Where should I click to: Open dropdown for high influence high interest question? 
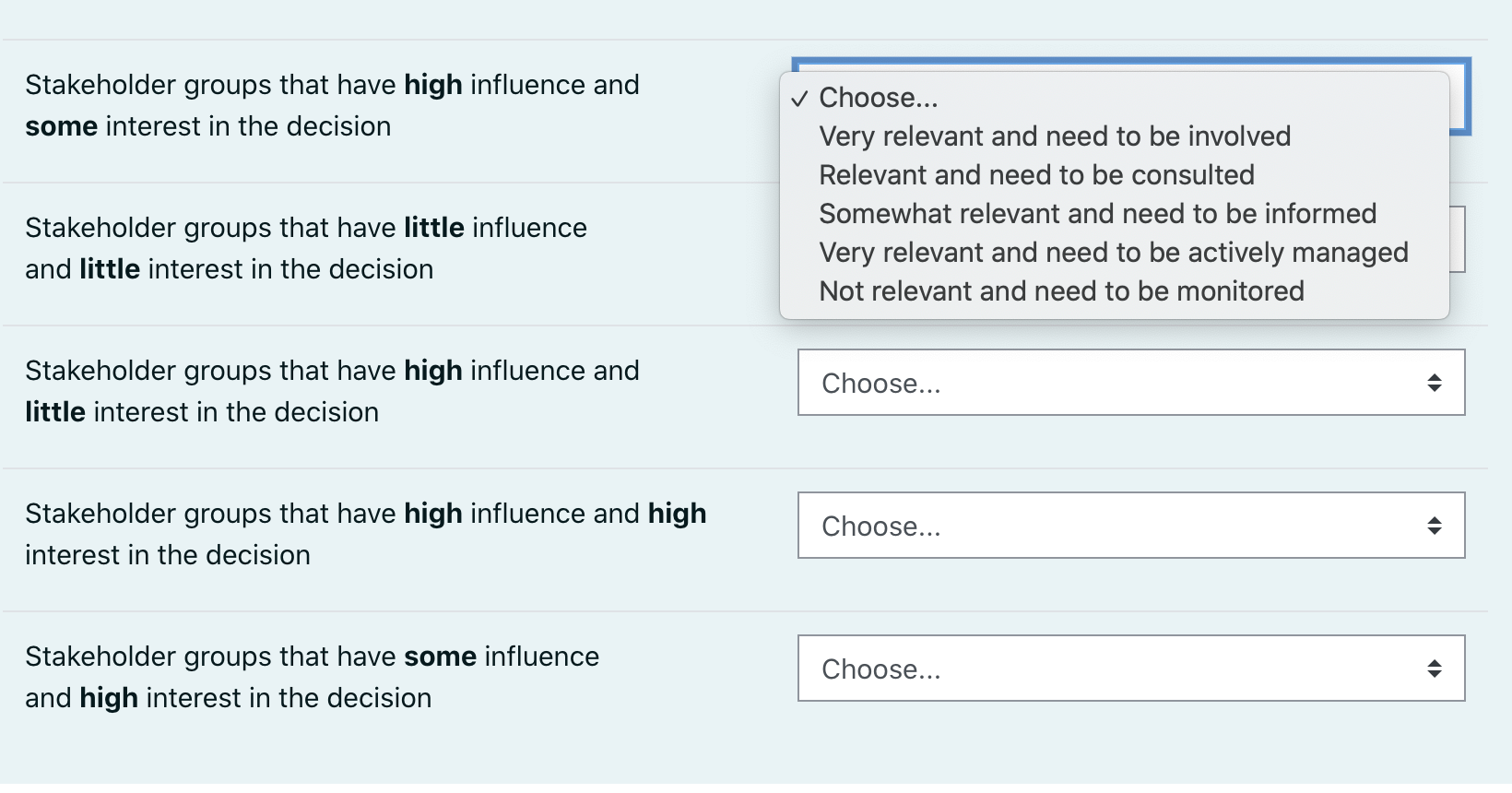pyautogui.click(x=1130, y=526)
